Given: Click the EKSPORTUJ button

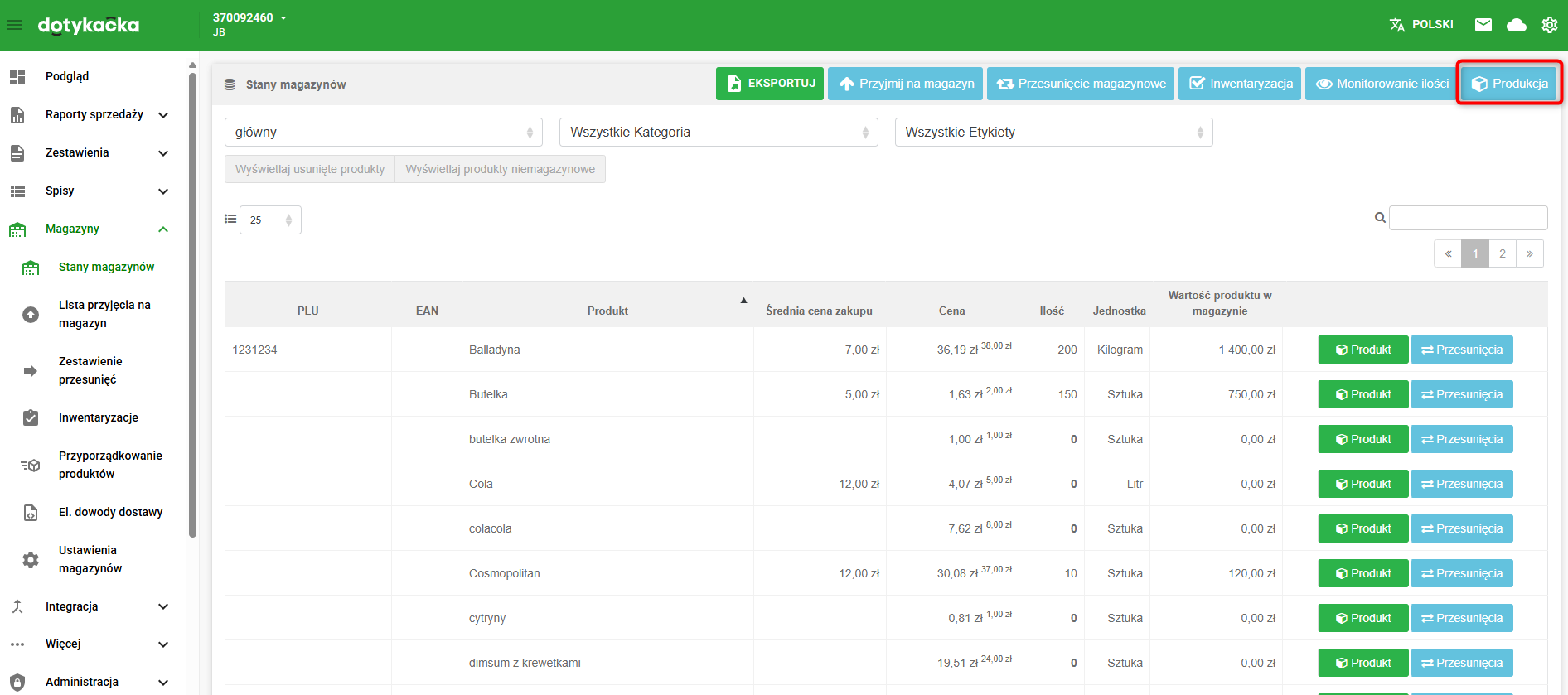Looking at the screenshot, I should pos(769,84).
